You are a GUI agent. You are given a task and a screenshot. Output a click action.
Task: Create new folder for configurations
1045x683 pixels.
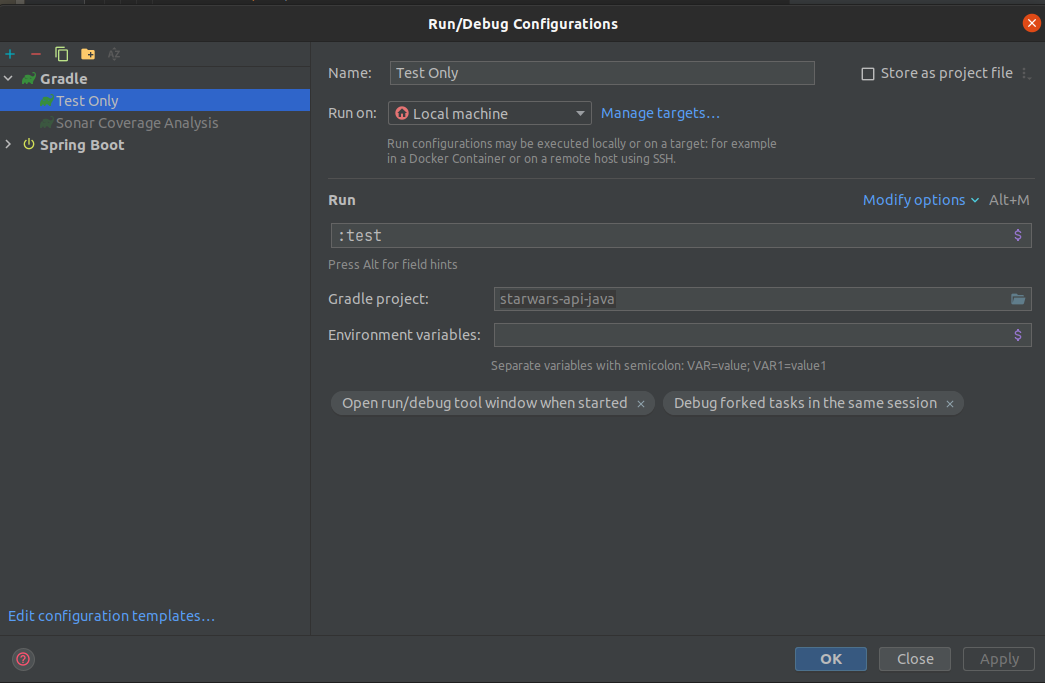(x=88, y=54)
